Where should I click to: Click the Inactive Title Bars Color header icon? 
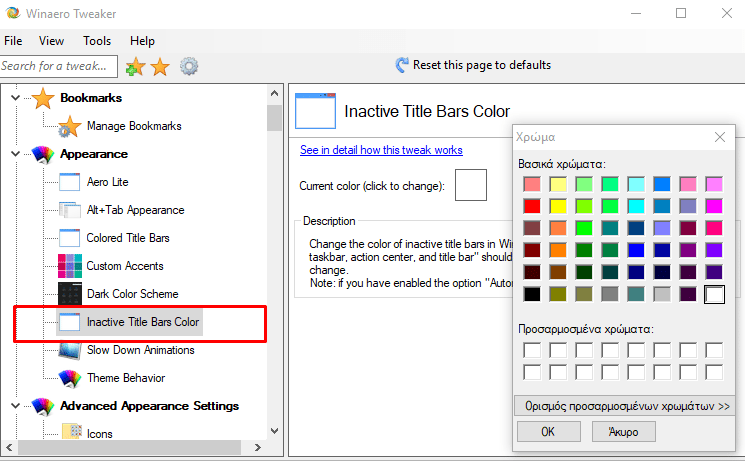(315, 111)
